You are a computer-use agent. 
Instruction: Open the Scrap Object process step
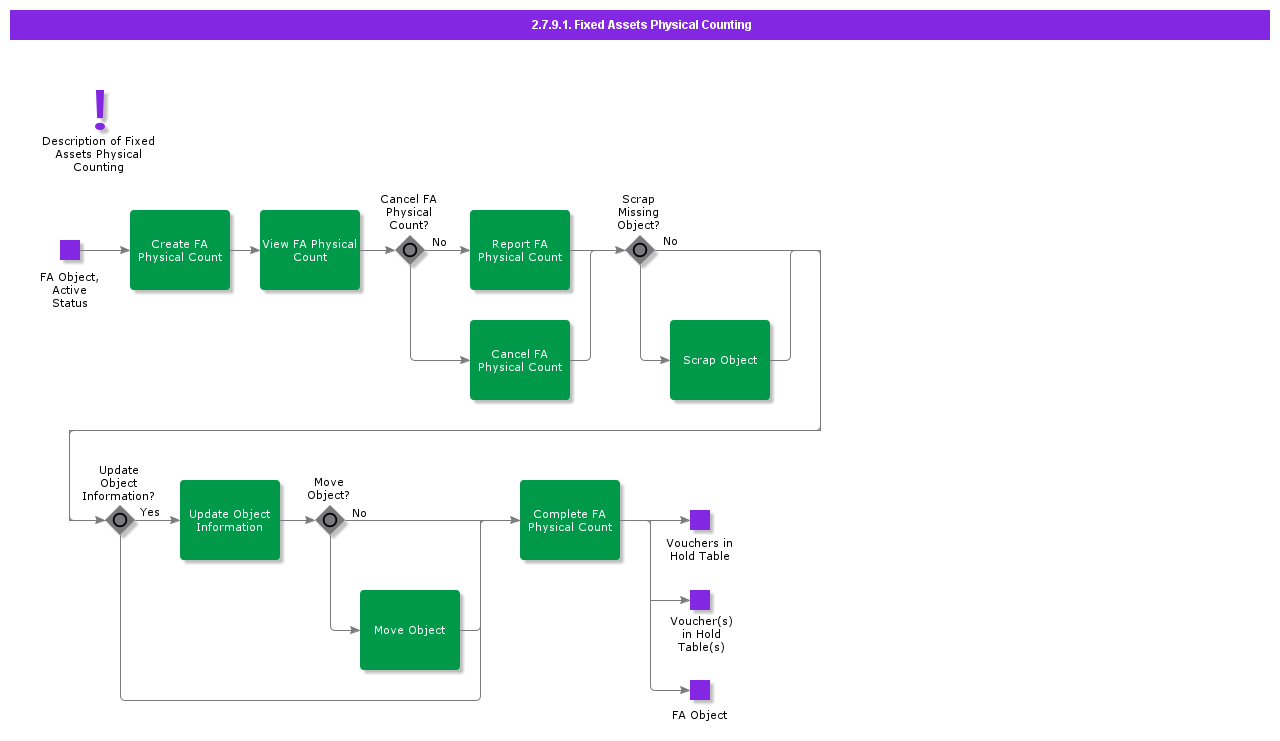pyautogui.click(x=720, y=360)
